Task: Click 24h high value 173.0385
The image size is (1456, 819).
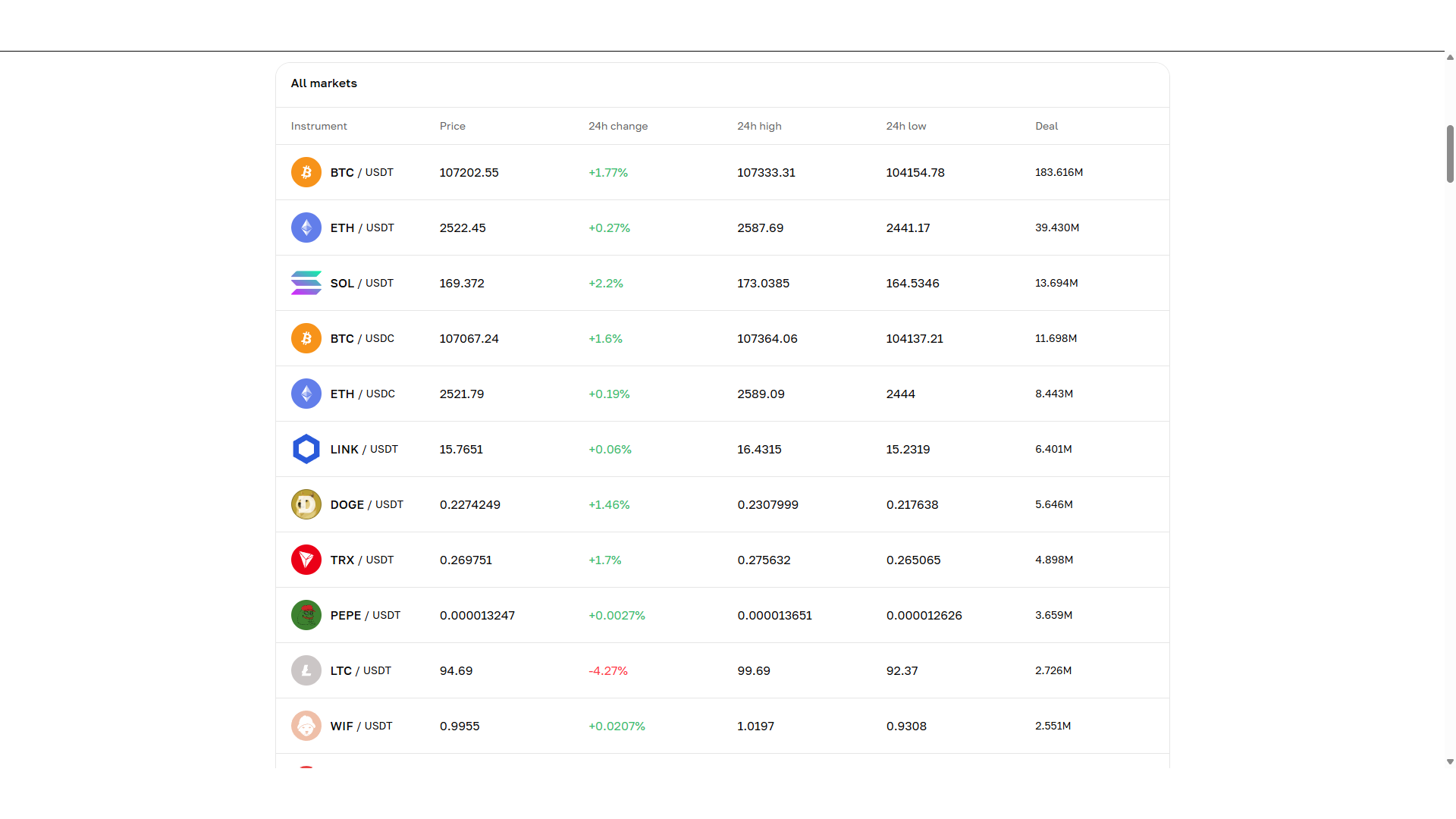Action: [764, 283]
